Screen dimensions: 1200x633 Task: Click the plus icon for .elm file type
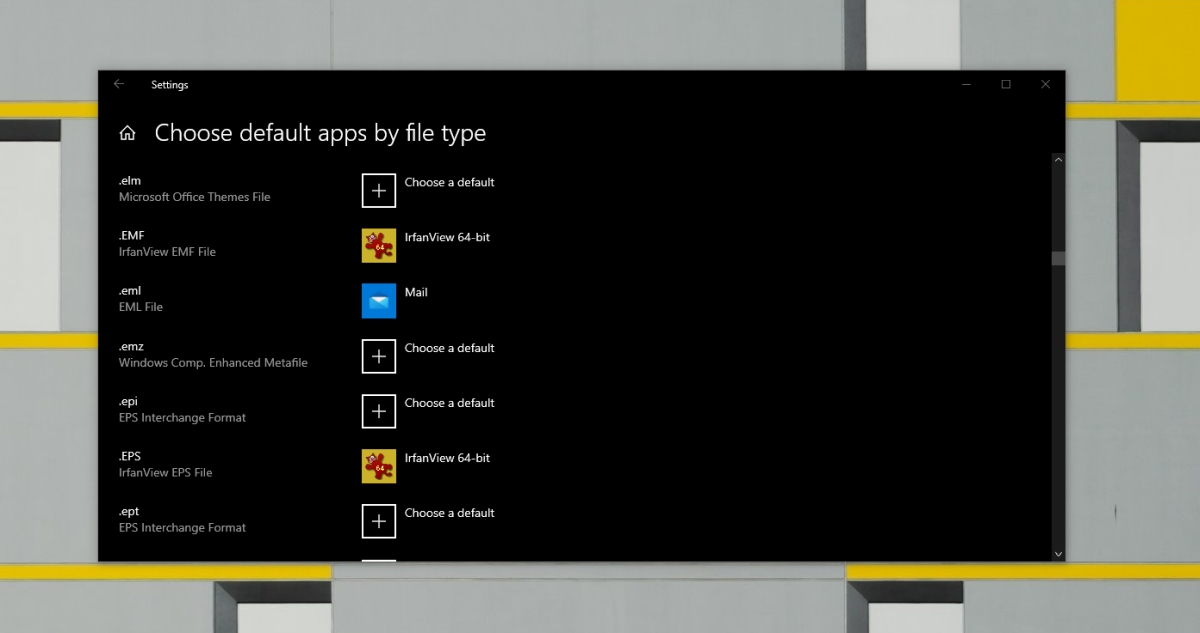pyautogui.click(x=379, y=190)
